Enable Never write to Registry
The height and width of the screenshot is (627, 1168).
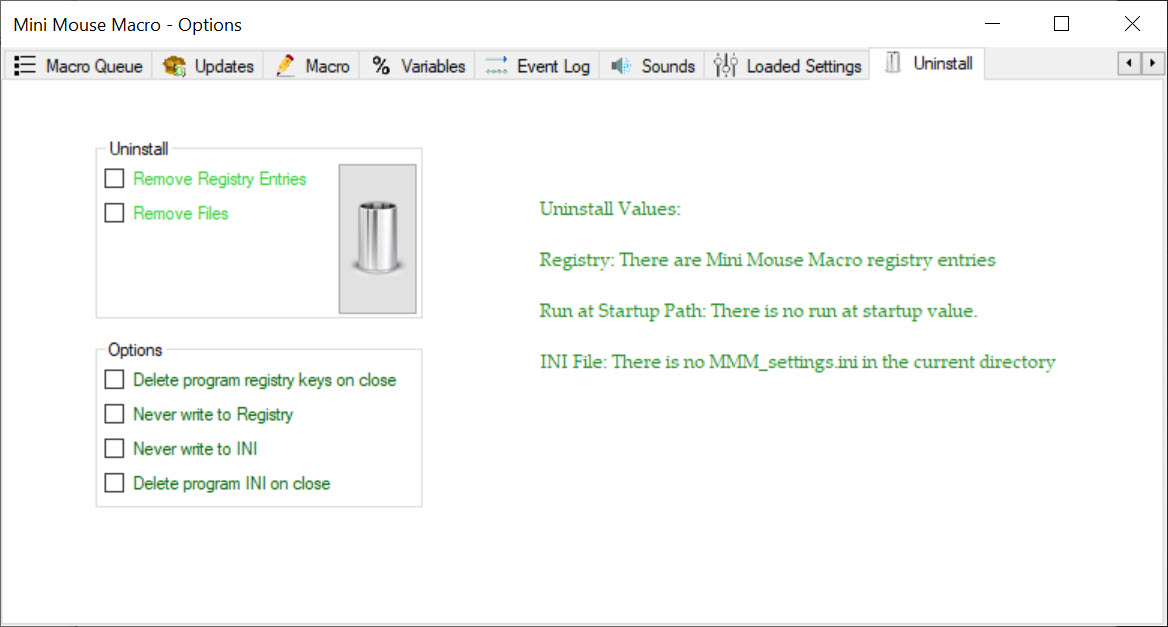(x=114, y=414)
